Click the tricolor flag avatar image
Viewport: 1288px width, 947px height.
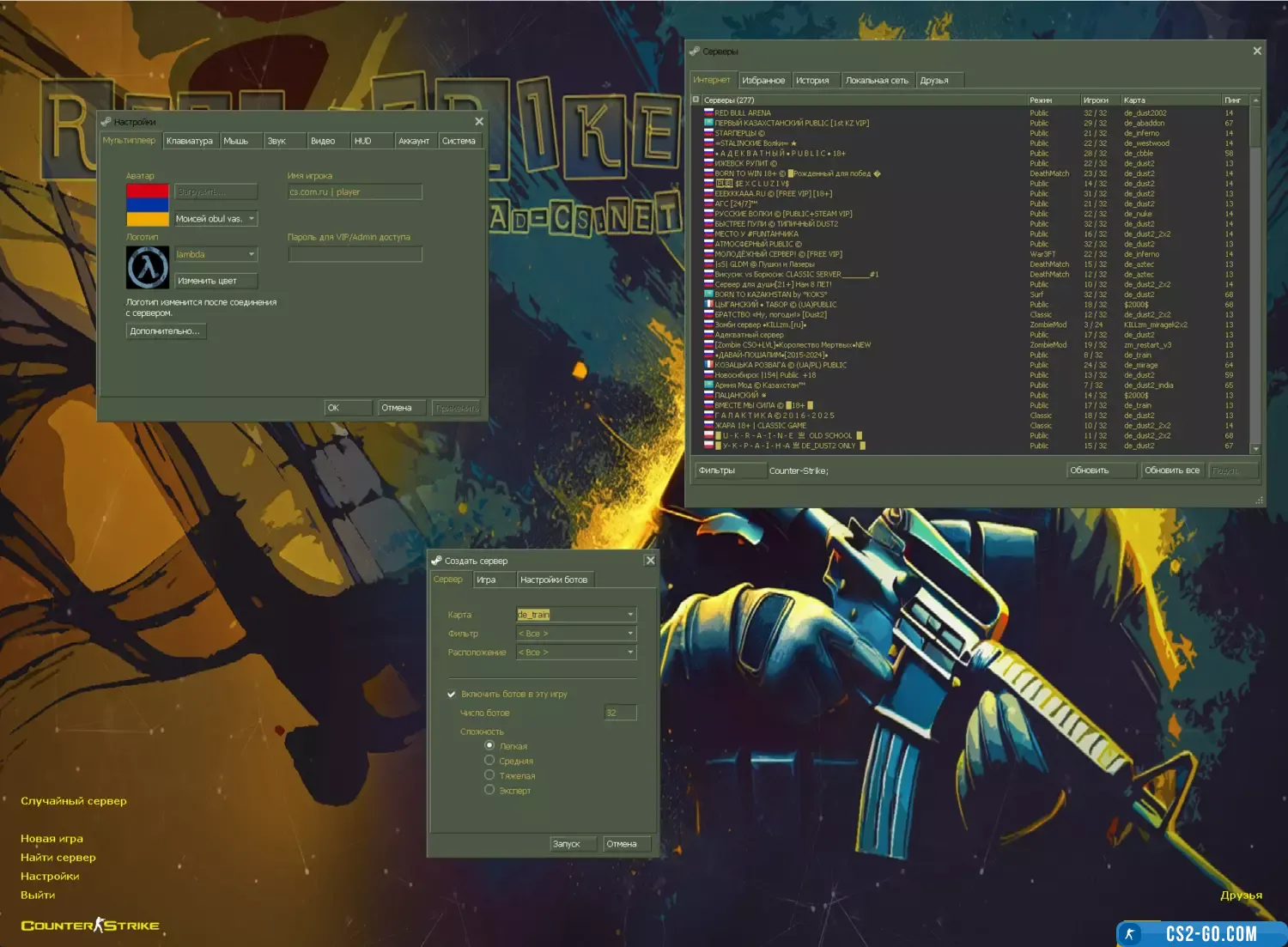148,205
